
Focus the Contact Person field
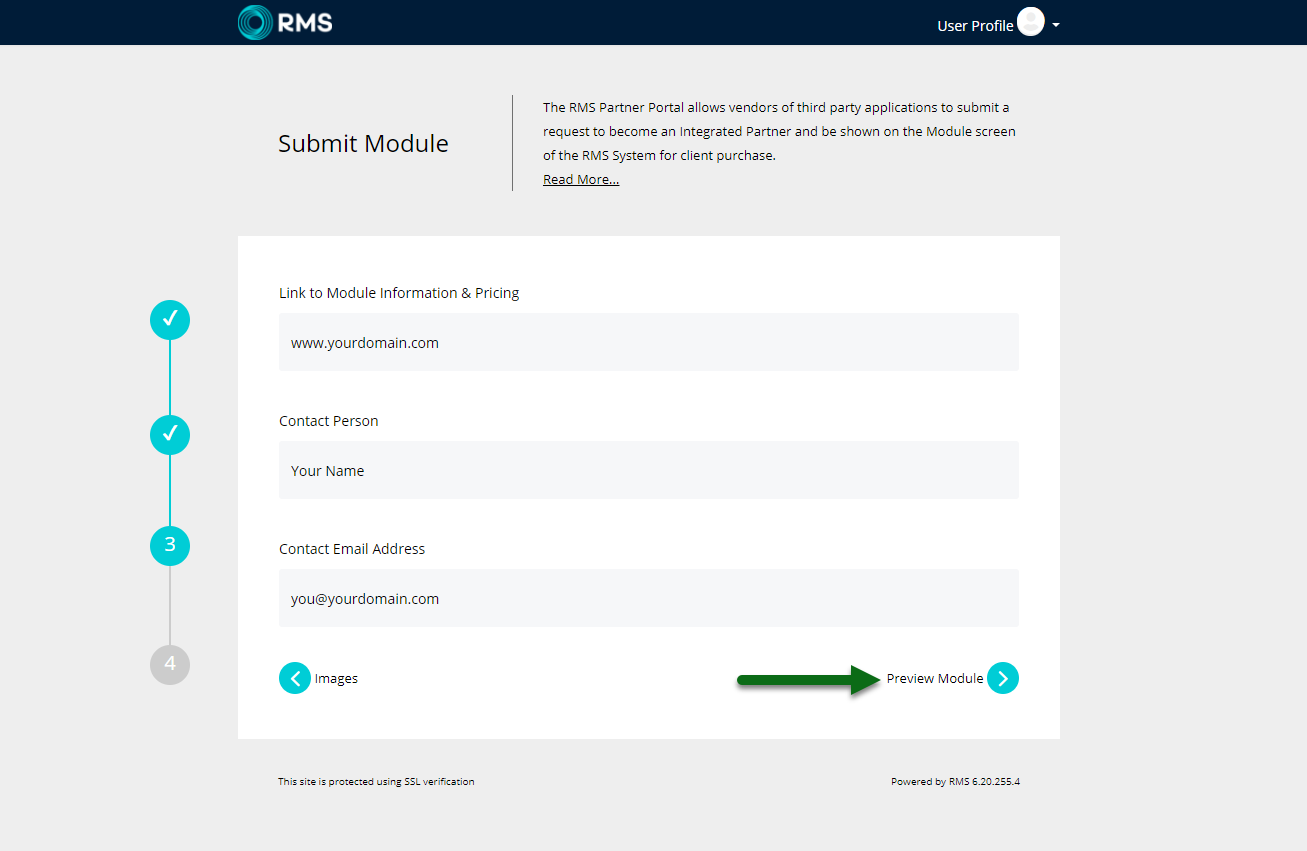649,470
